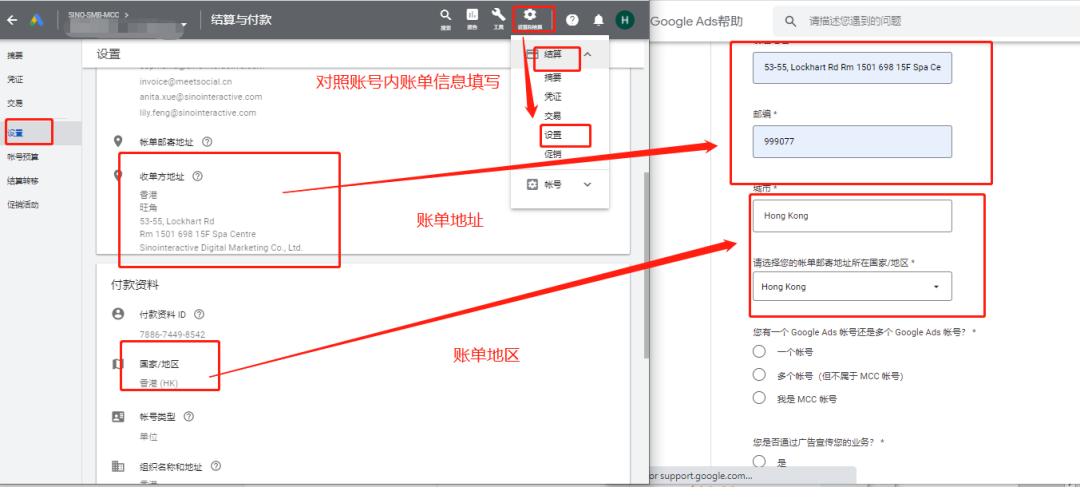Click search icon in Google Ads帮助 bar

pyautogui.click(x=791, y=21)
